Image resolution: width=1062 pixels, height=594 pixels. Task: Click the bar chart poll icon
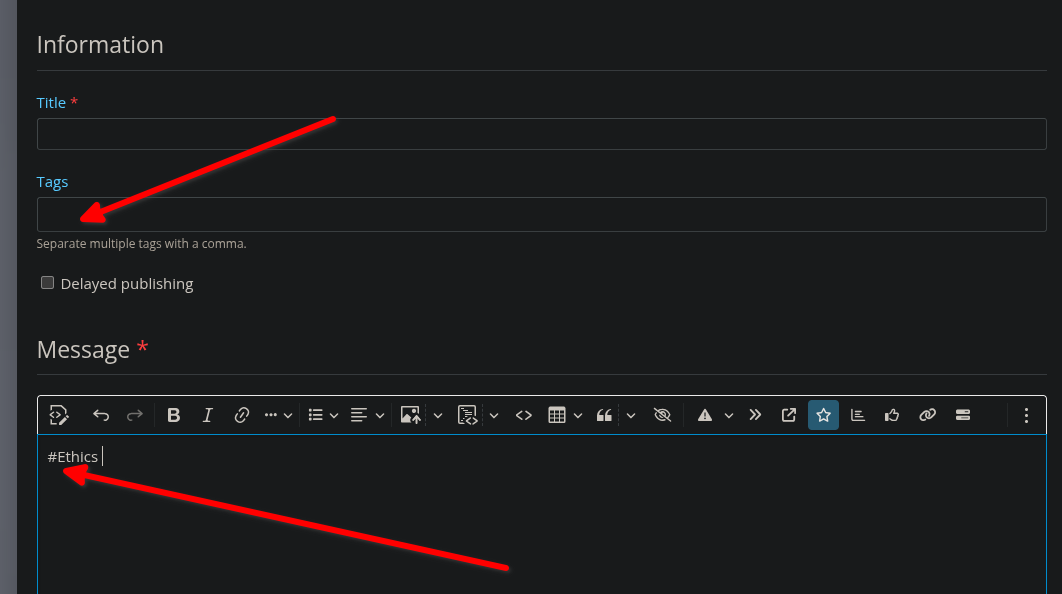click(x=857, y=415)
